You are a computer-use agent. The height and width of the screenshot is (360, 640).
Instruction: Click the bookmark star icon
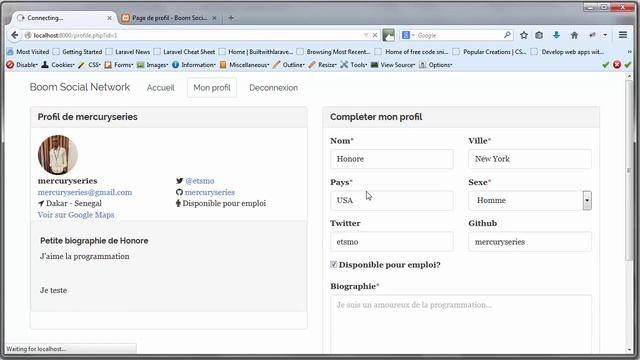tap(524, 36)
